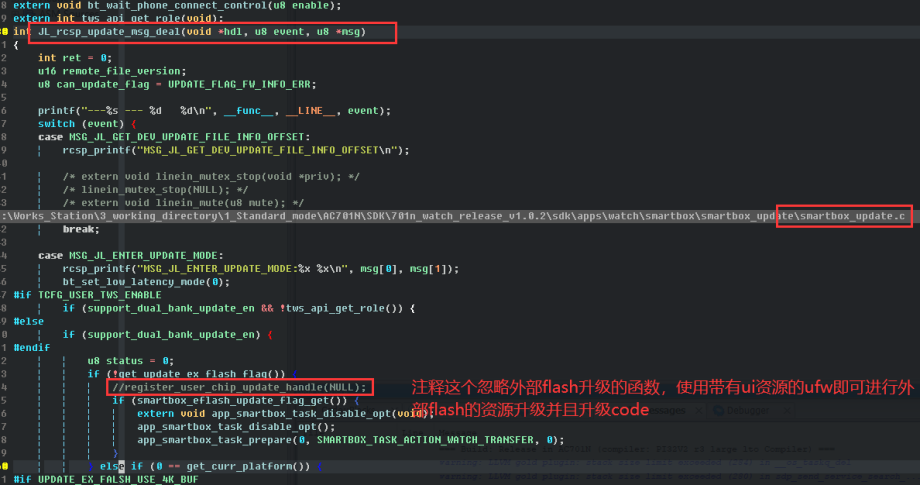Click '#if UPDATE_EX_FALSH_USE_4K_BUF' directive
Viewport: 920px width, 485px height.
click(106, 479)
